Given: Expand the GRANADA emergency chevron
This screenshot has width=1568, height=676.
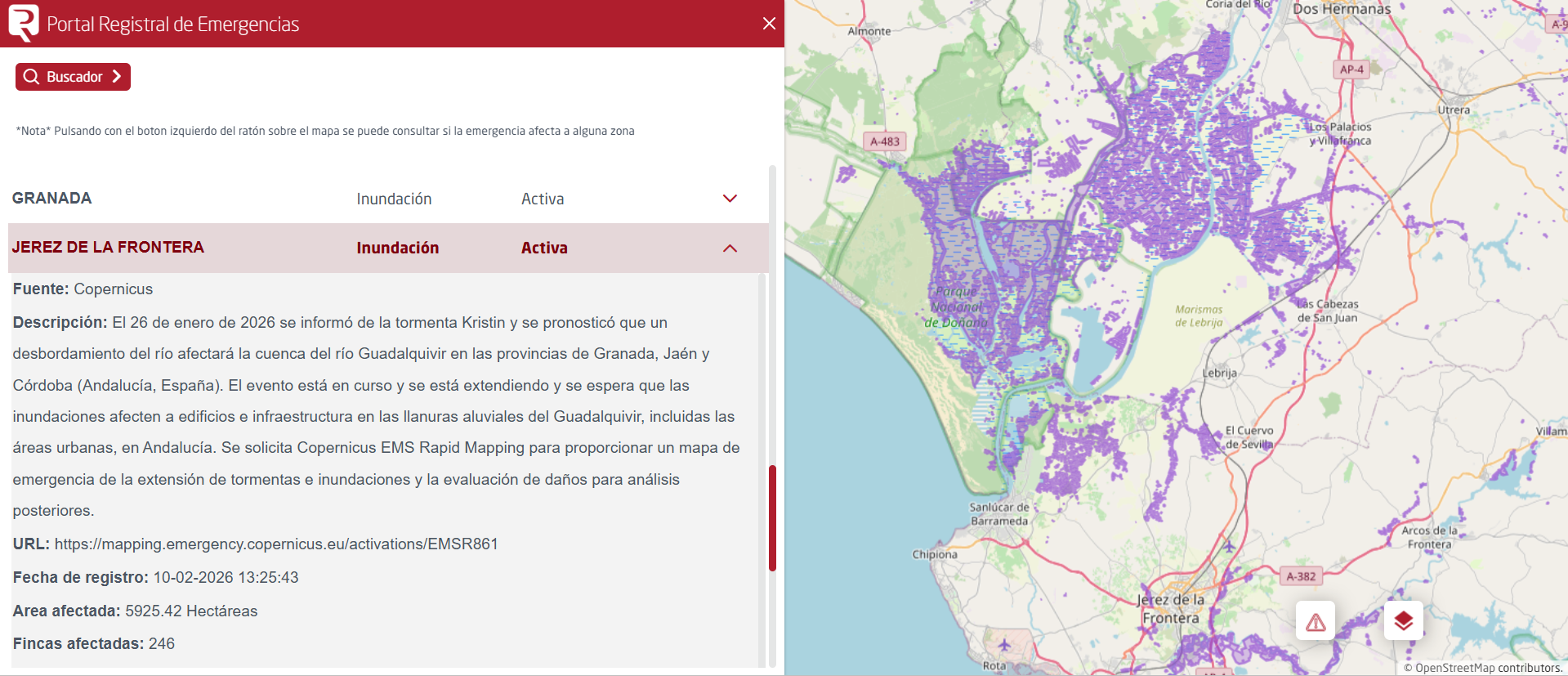Looking at the screenshot, I should point(730,199).
